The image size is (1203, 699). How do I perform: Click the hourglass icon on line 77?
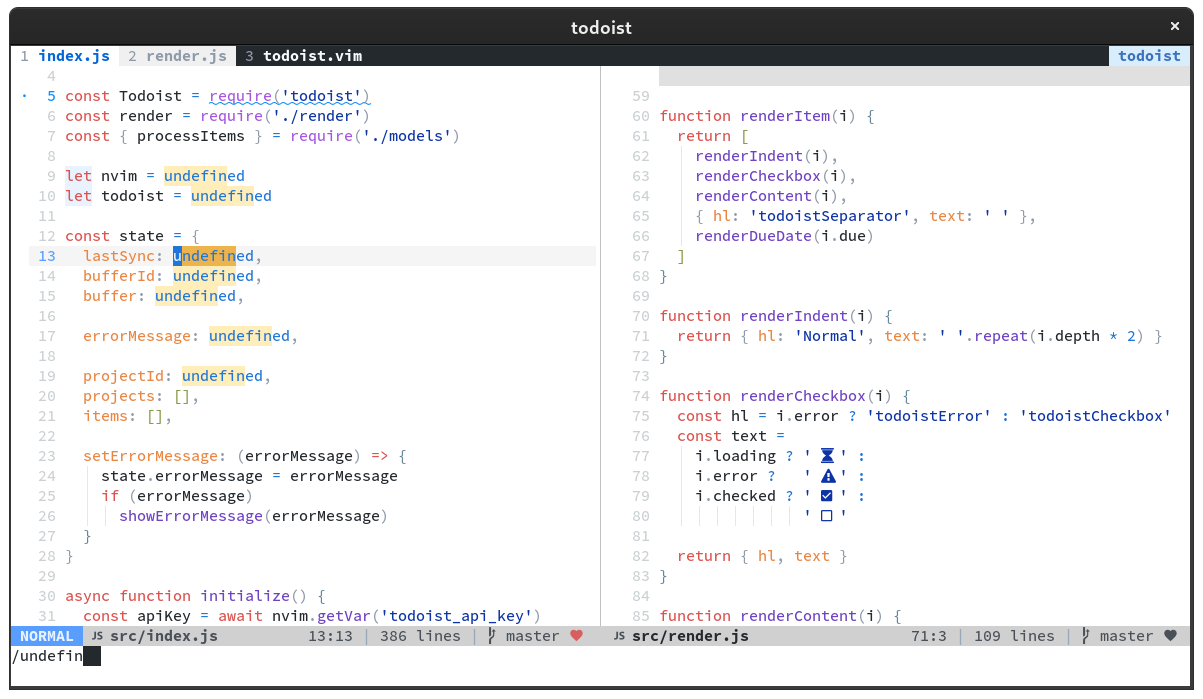point(827,456)
